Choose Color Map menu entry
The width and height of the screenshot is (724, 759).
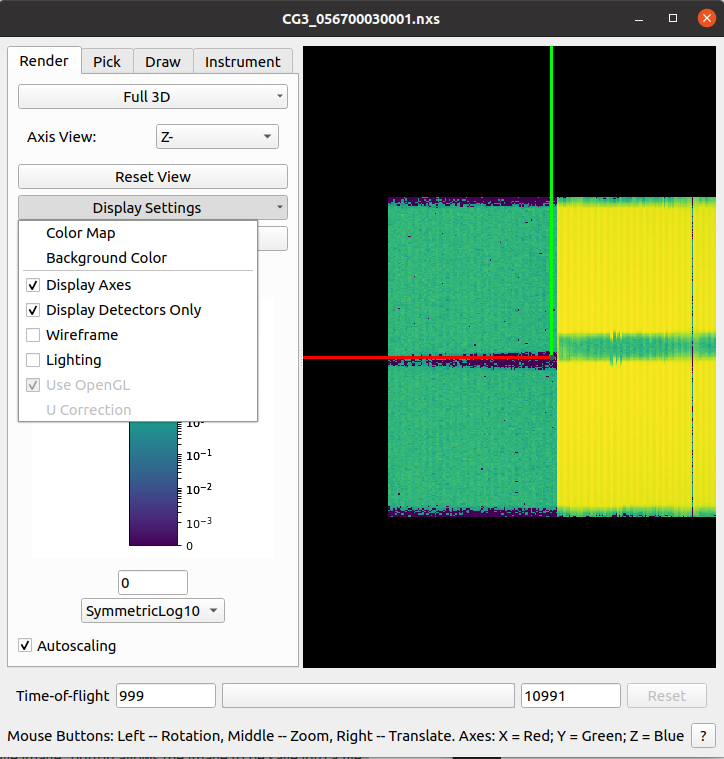click(x=138, y=233)
